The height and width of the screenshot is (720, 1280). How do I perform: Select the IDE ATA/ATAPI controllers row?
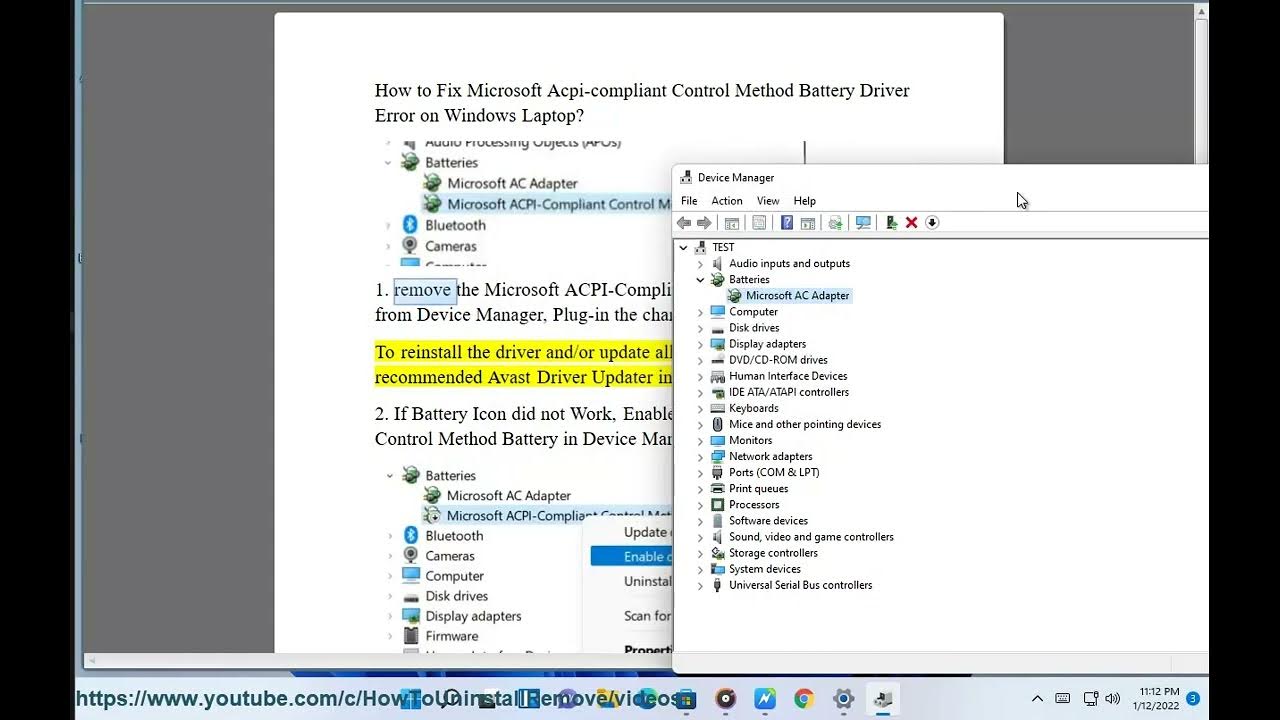coord(789,392)
